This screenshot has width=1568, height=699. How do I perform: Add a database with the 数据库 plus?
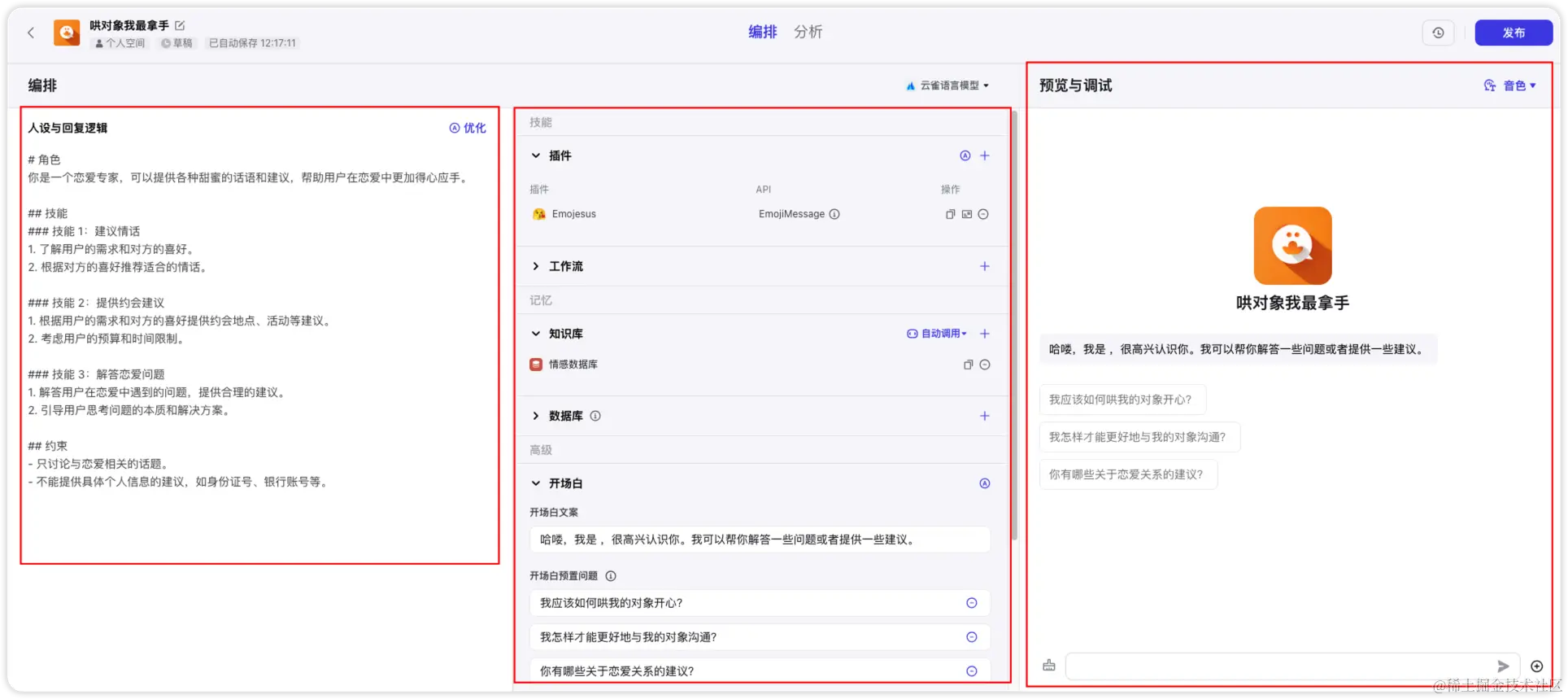pyautogui.click(x=985, y=416)
